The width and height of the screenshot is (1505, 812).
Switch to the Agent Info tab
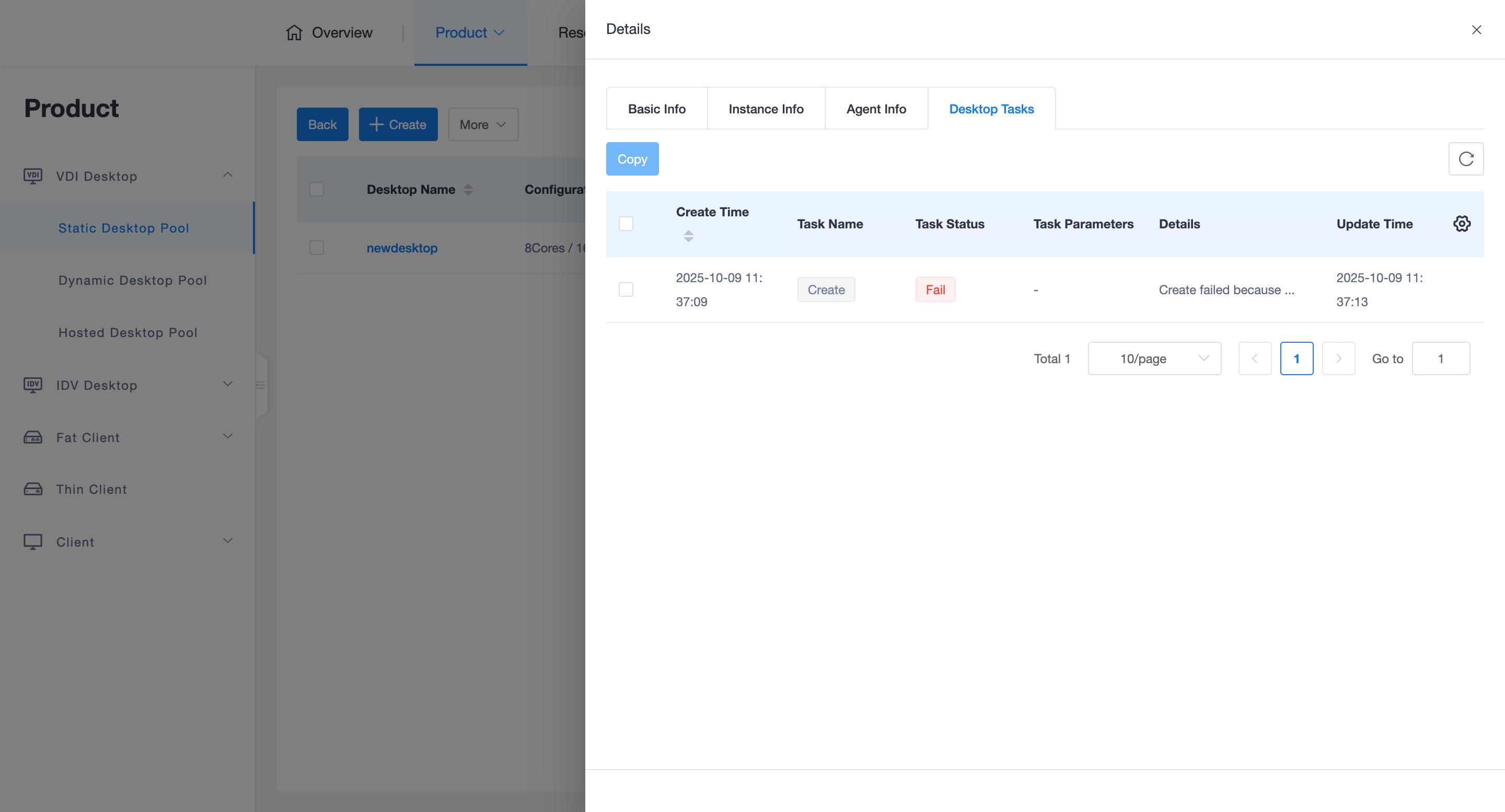876,109
